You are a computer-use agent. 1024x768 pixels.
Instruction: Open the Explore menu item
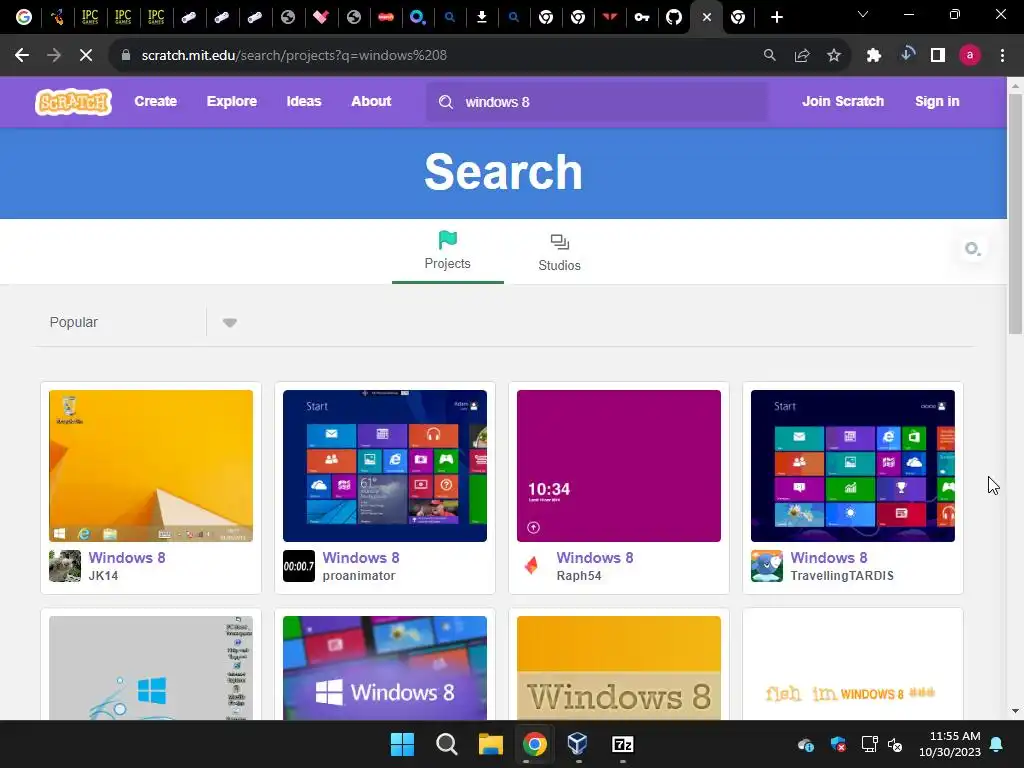point(232,101)
